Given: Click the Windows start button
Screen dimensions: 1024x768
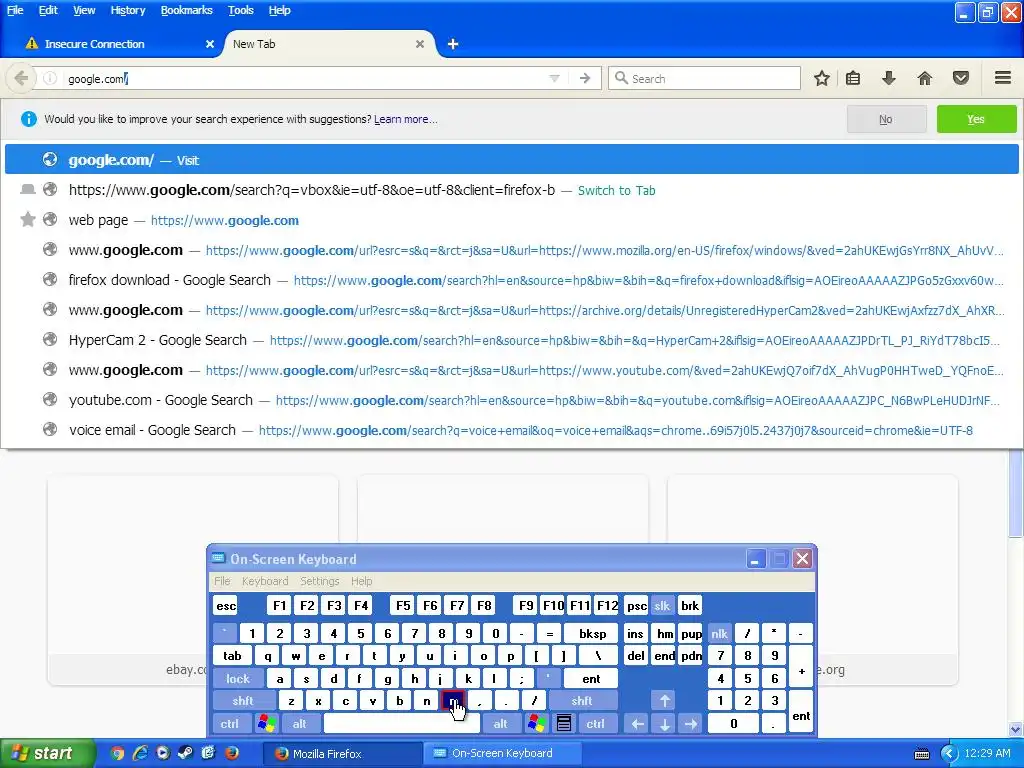Looking at the screenshot, I should pos(46,753).
